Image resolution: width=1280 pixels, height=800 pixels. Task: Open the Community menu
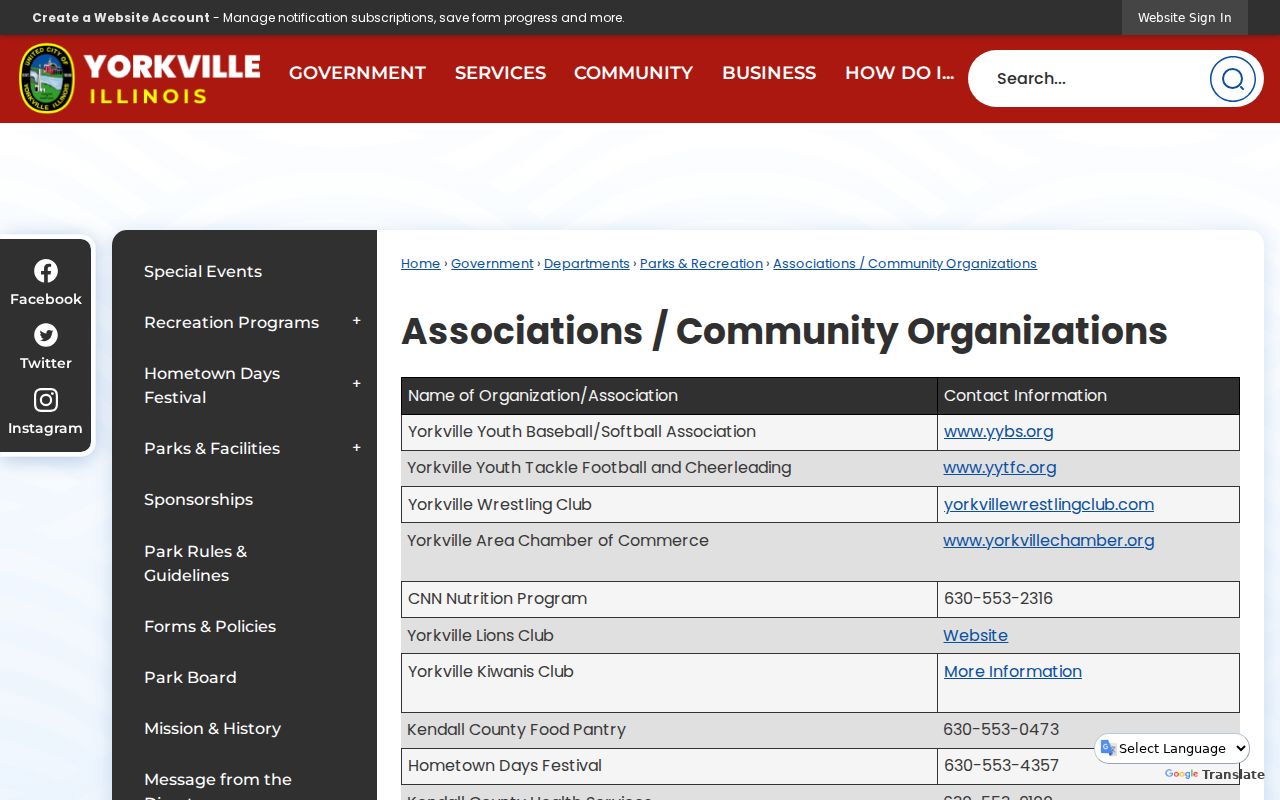633,73
